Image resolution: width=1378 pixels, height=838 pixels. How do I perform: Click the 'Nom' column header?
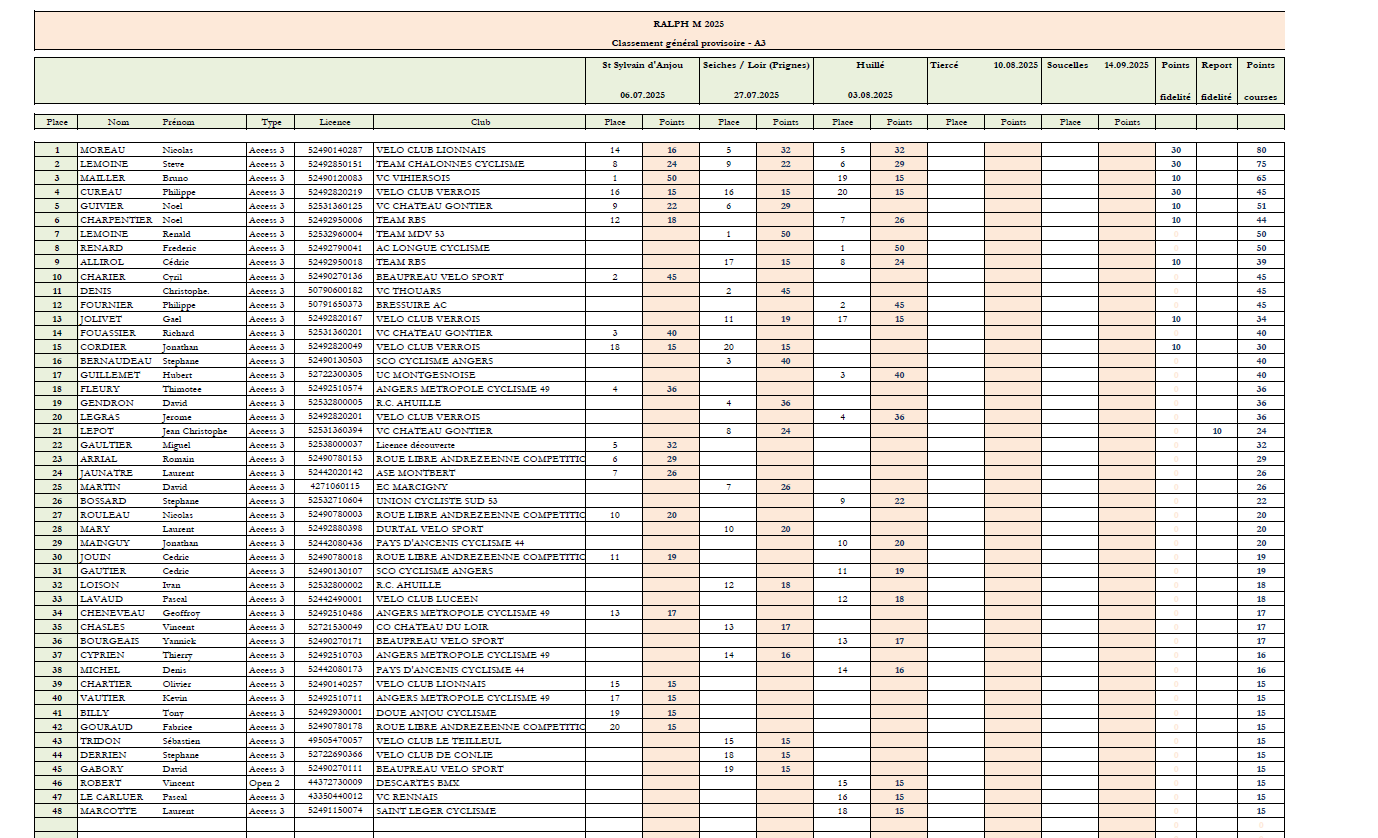click(118, 122)
